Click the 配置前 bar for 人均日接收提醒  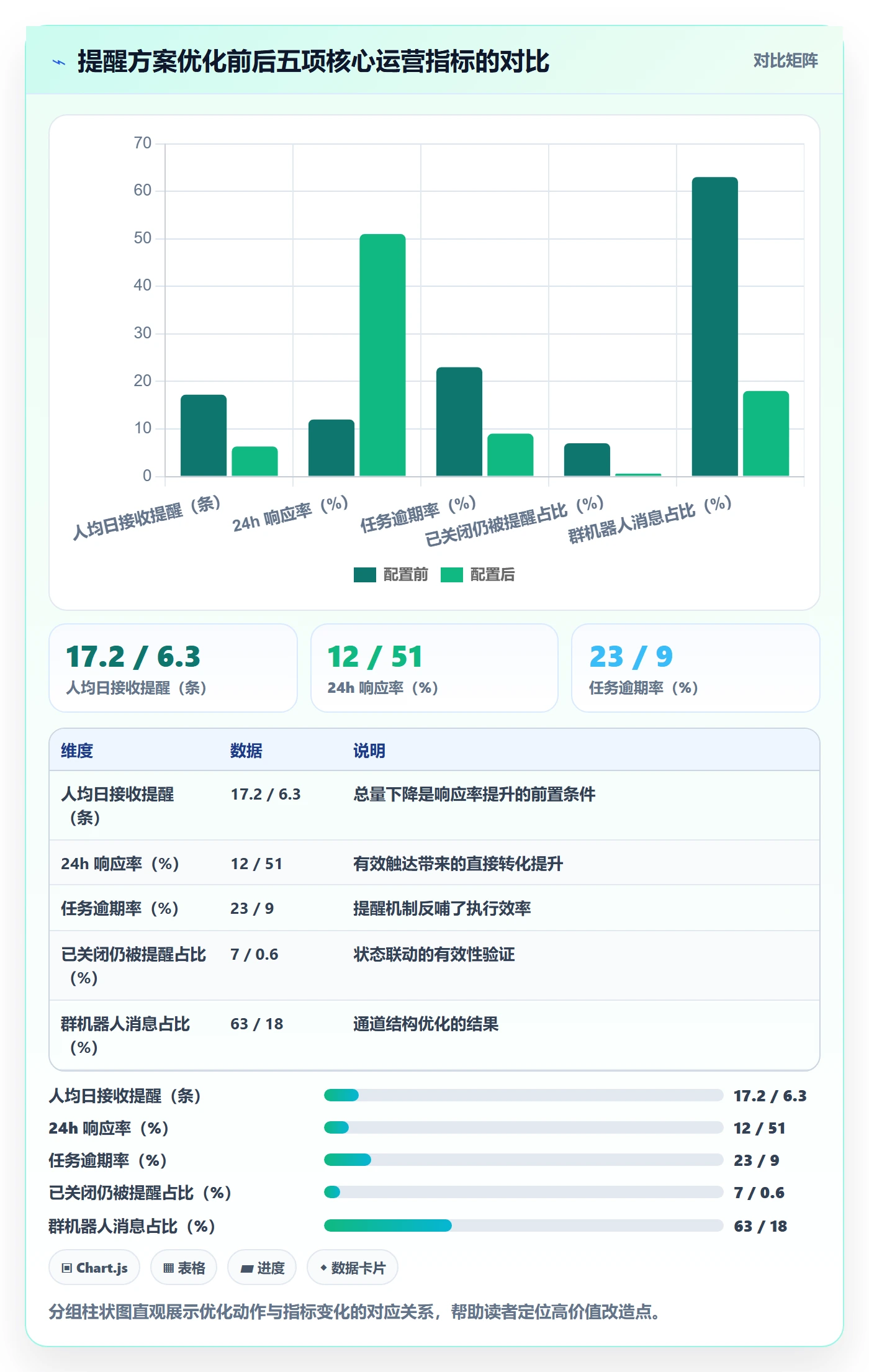click(x=204, y=435)
